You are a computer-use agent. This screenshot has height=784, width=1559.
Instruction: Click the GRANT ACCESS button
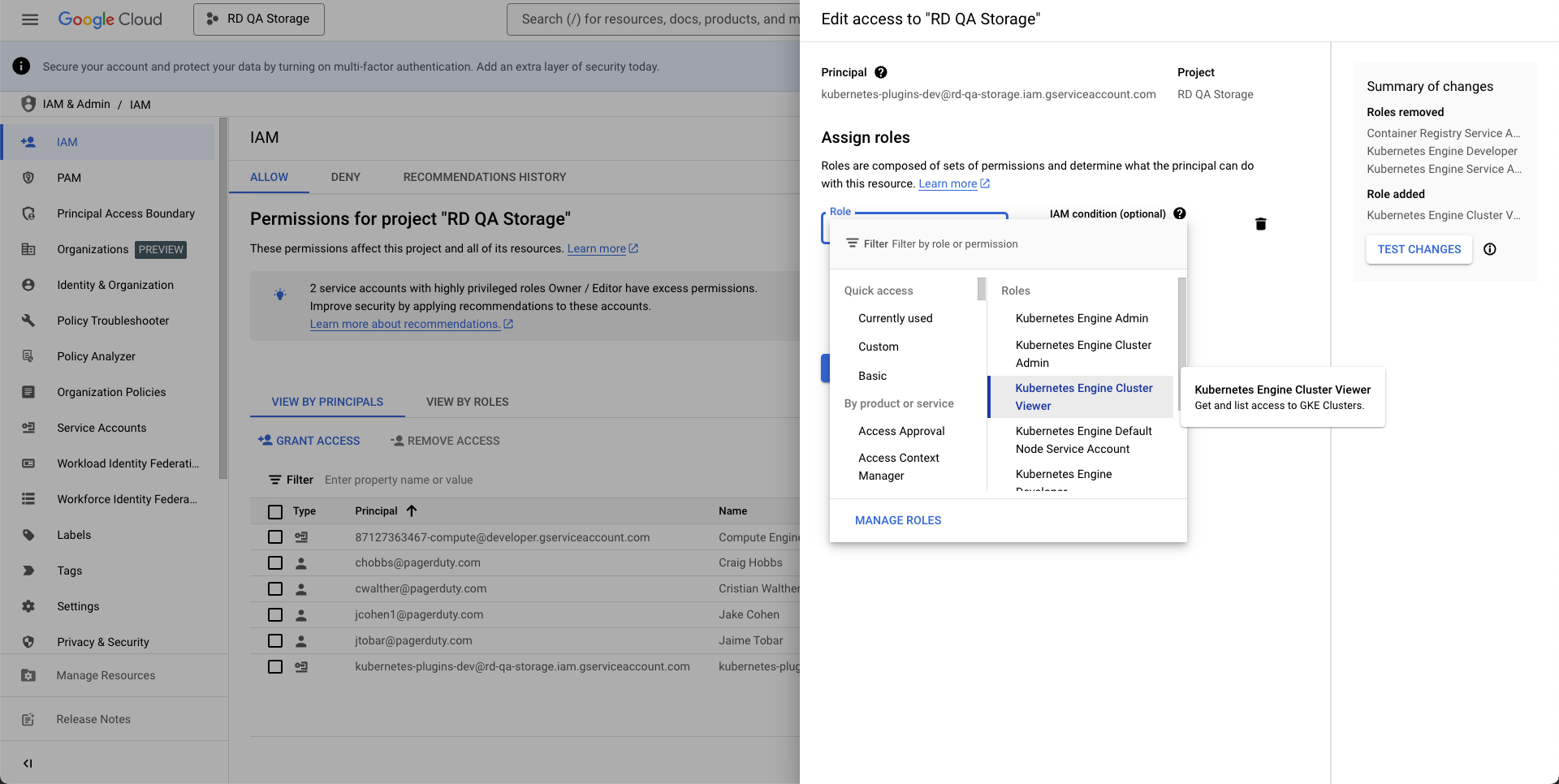(309, 441)
